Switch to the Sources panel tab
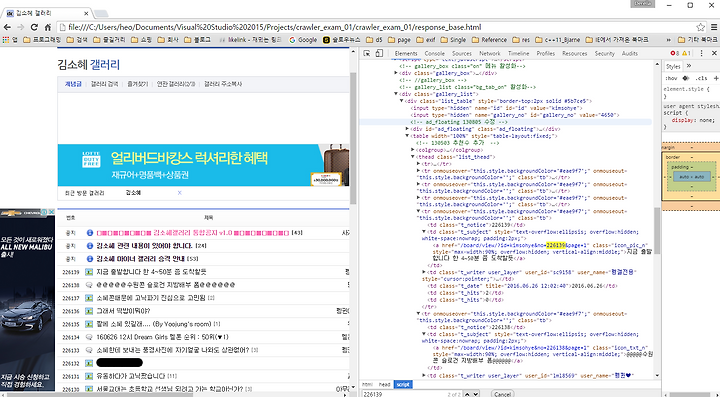This screenshot has width=720, height=397. tap(461, 53)
